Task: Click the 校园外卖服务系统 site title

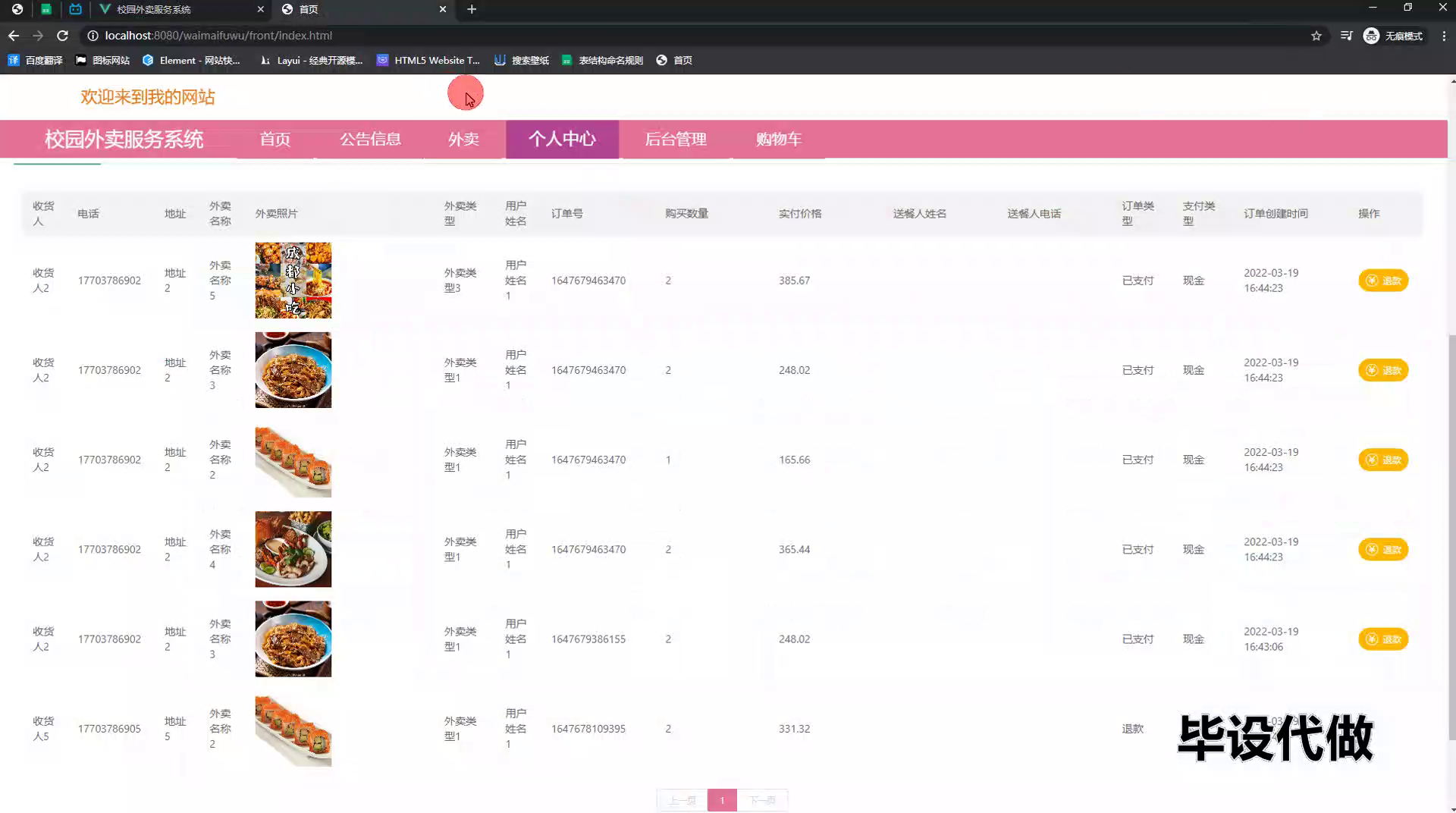Action: (x=124, y=139)
